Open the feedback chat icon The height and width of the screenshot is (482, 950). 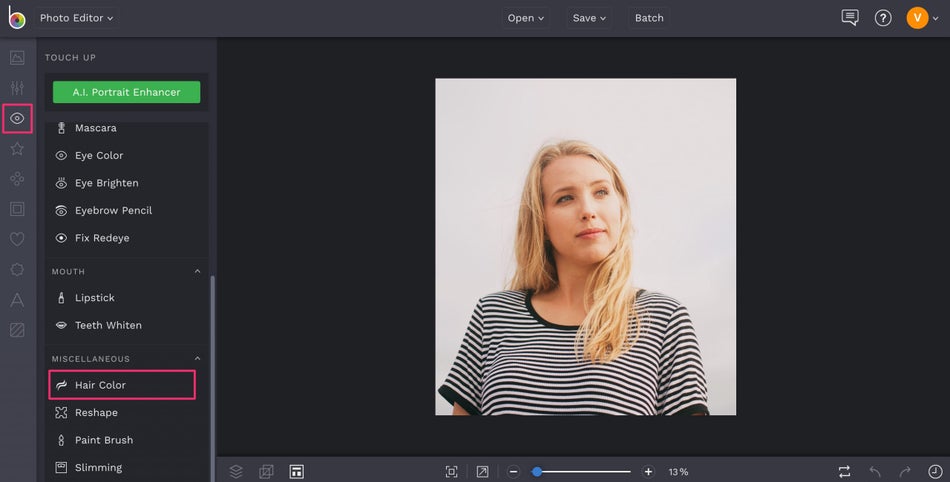coord(850,18)
